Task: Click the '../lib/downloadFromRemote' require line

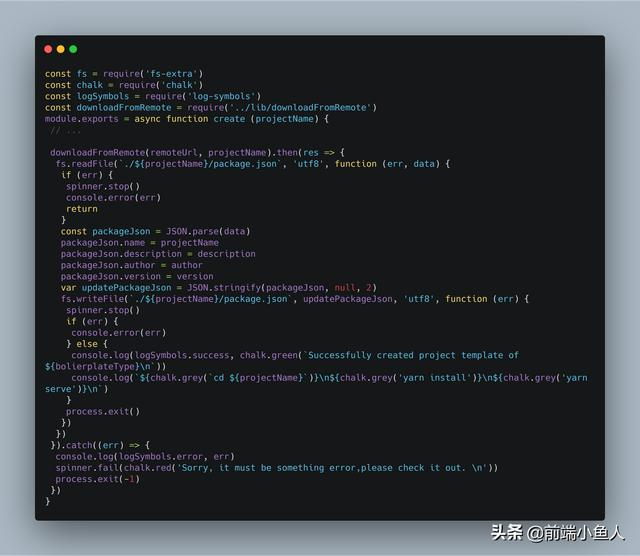Action: tap(211, 107)
